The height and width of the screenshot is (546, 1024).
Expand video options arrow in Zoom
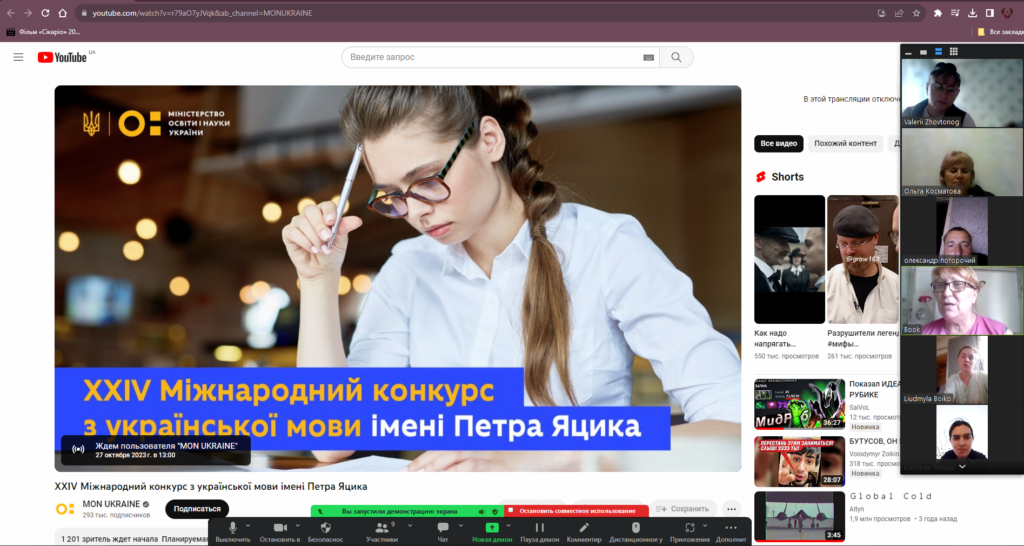coord(298,523)
